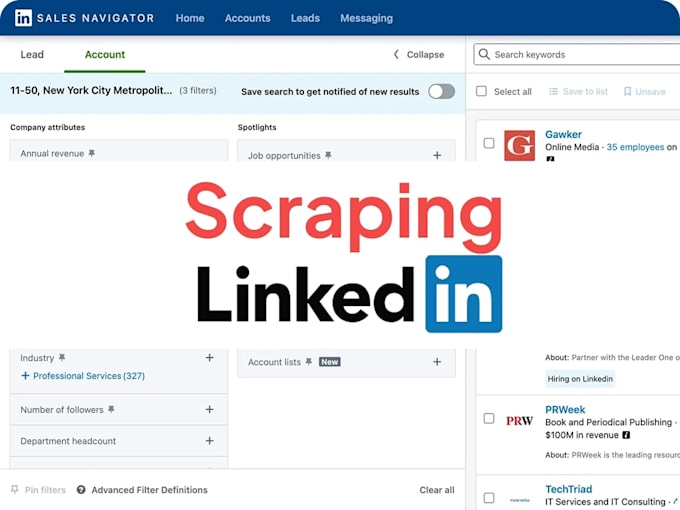Click the Pin filters pin icon

15,490
